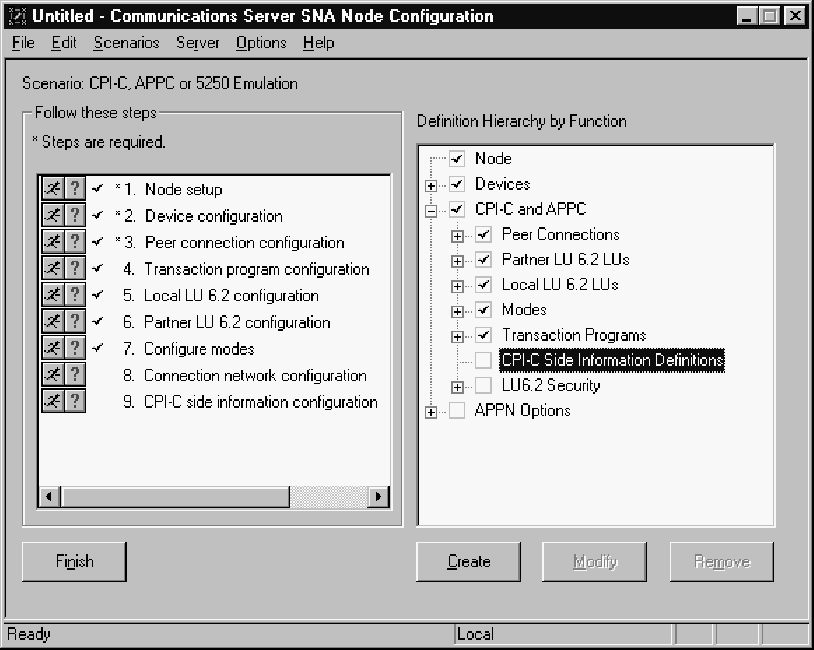
Task: Run Partner LU 6.2 configuration step icon
Action: click(x=53, y=321)
